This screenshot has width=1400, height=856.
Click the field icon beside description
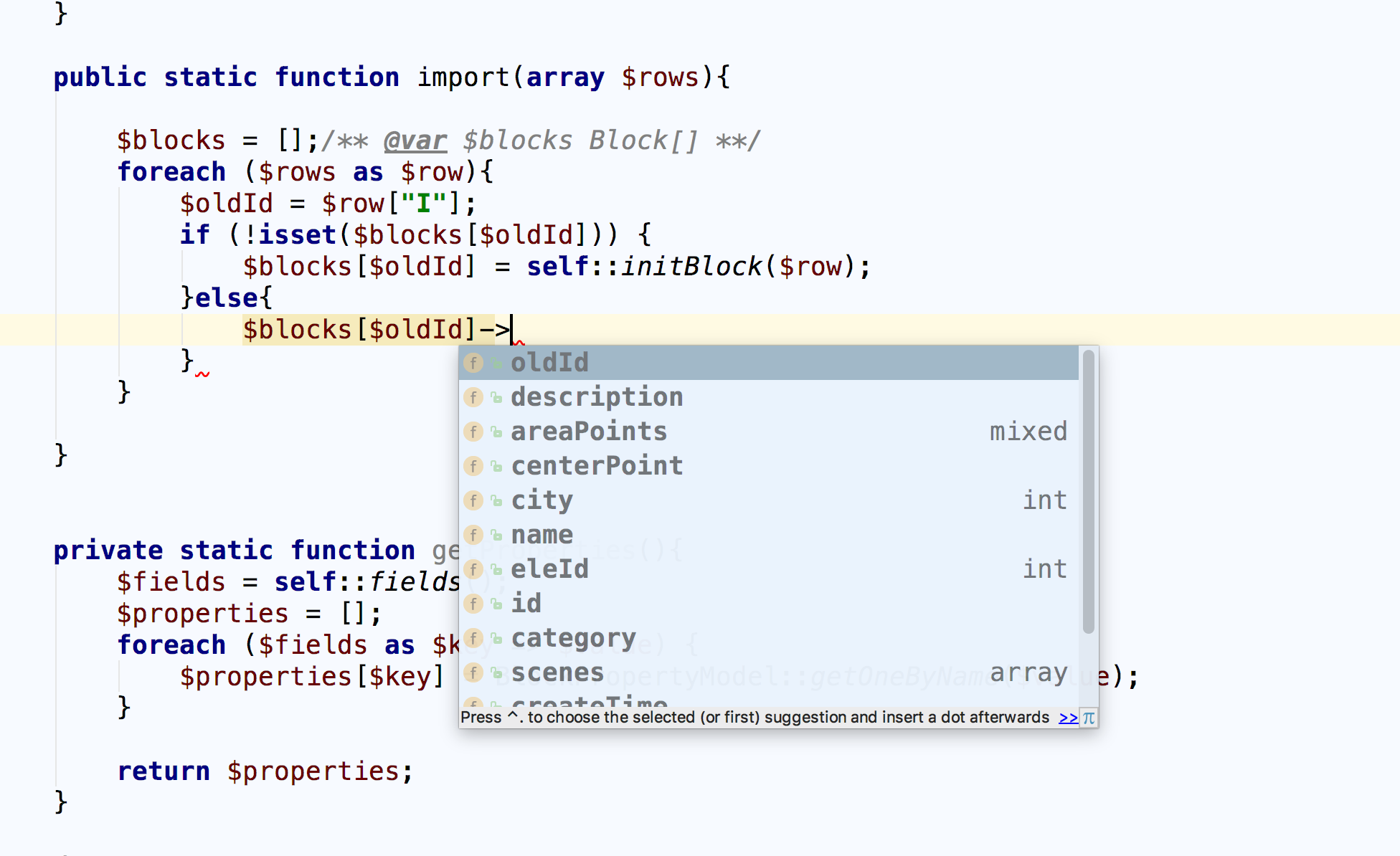(x=473, y=397)
